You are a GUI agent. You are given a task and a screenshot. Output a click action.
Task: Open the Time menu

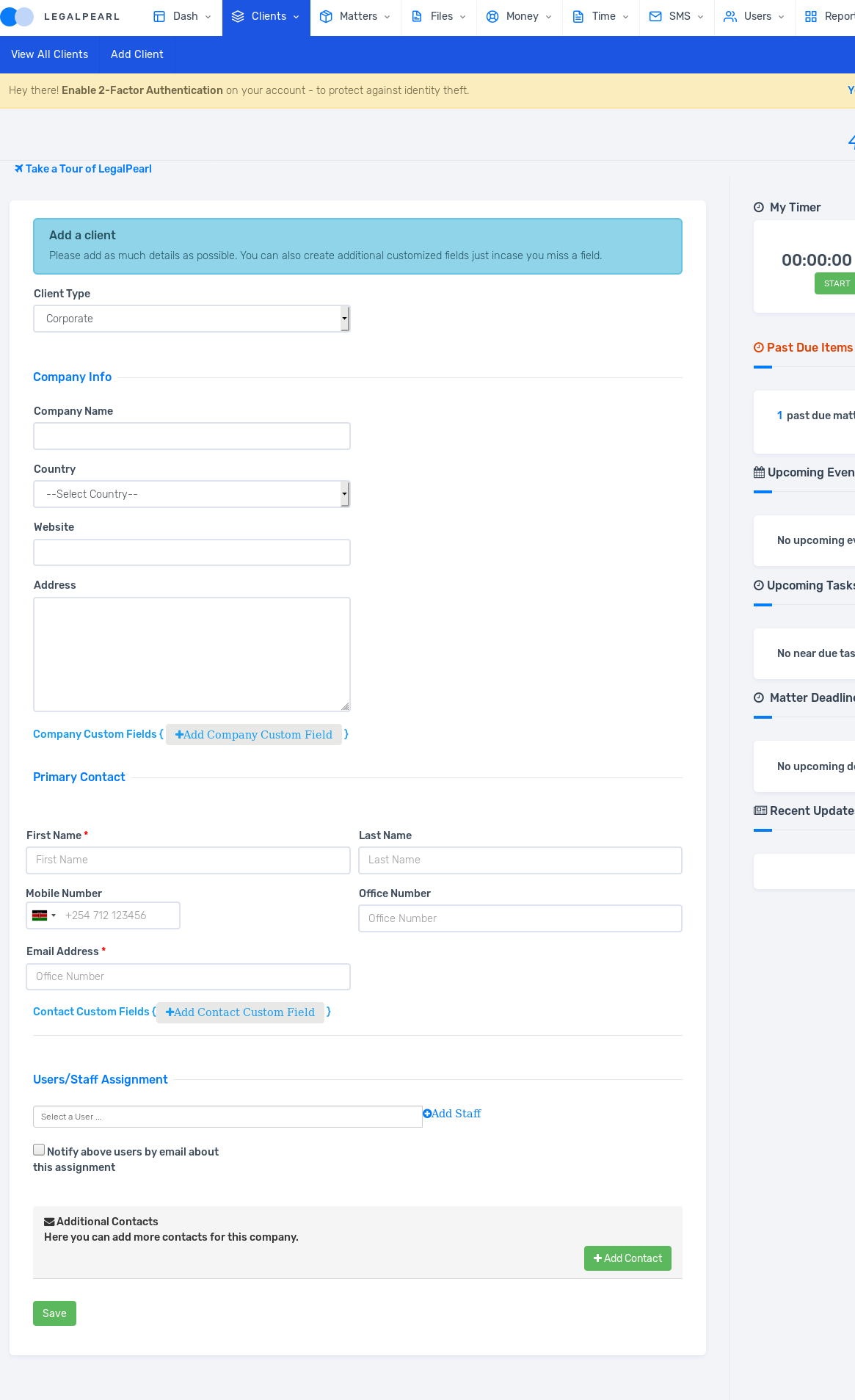[601, 17]
